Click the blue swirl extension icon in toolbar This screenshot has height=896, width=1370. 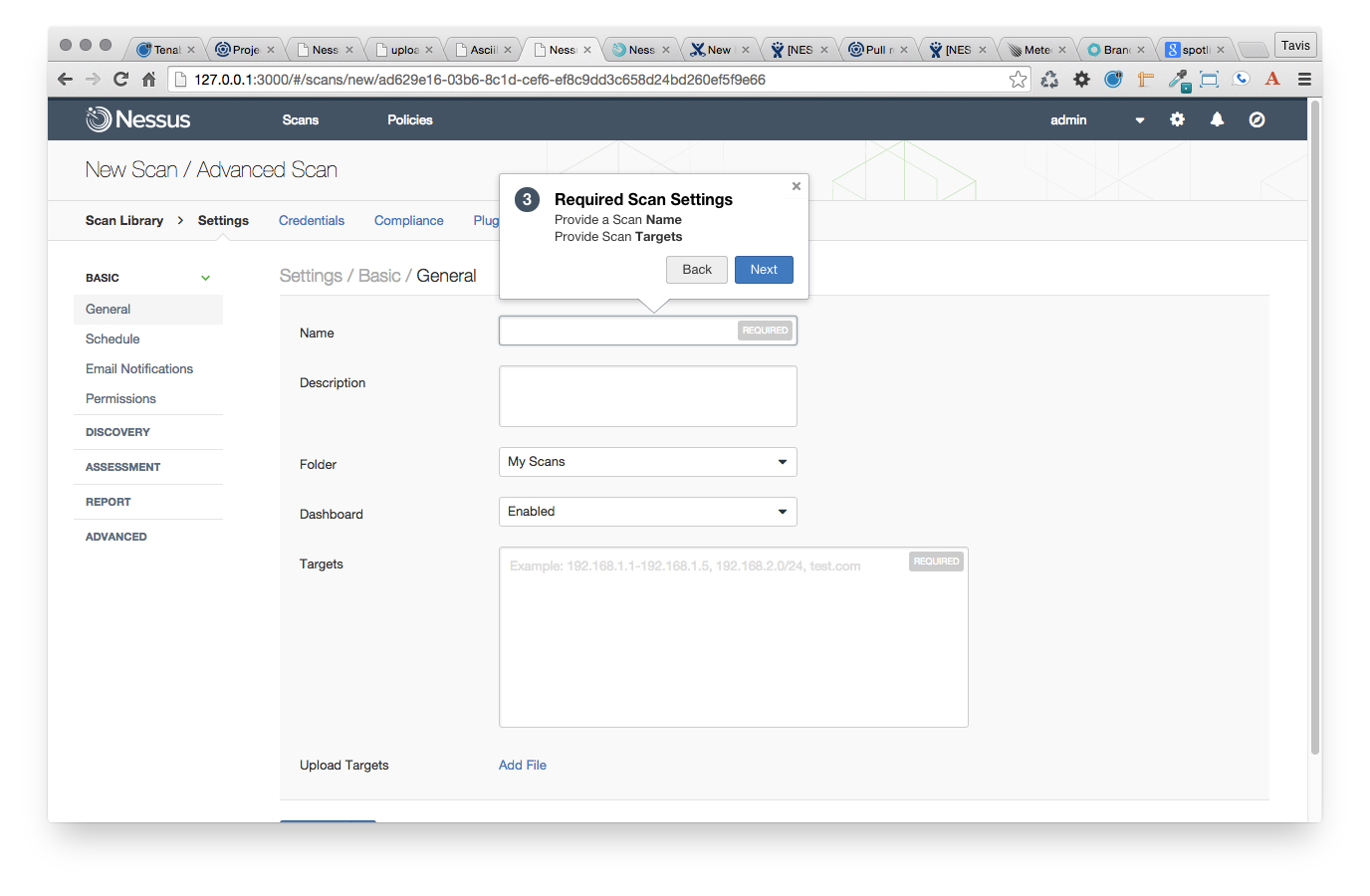coord(1113,80)
